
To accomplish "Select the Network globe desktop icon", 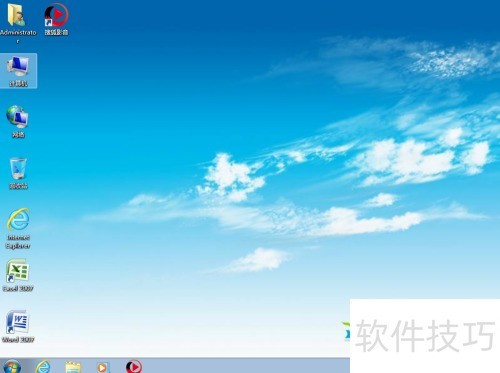I will click(x=17, y=117).
